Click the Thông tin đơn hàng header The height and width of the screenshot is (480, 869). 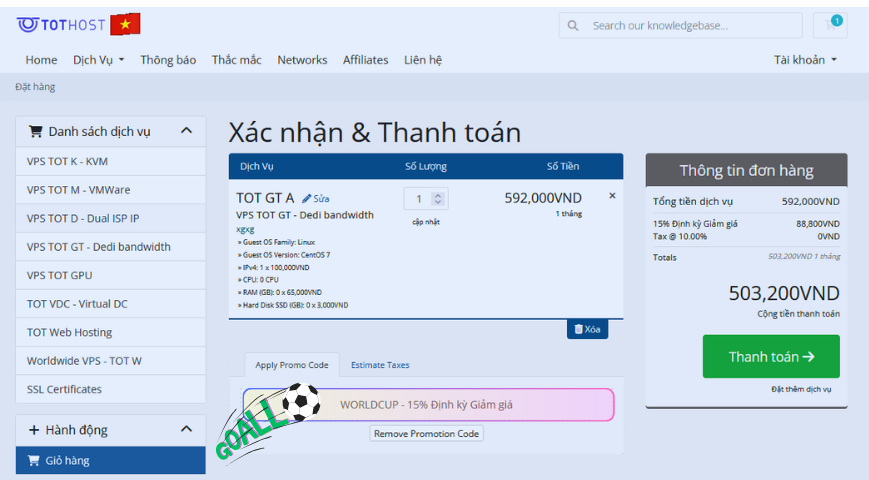[x=746, y=170]
